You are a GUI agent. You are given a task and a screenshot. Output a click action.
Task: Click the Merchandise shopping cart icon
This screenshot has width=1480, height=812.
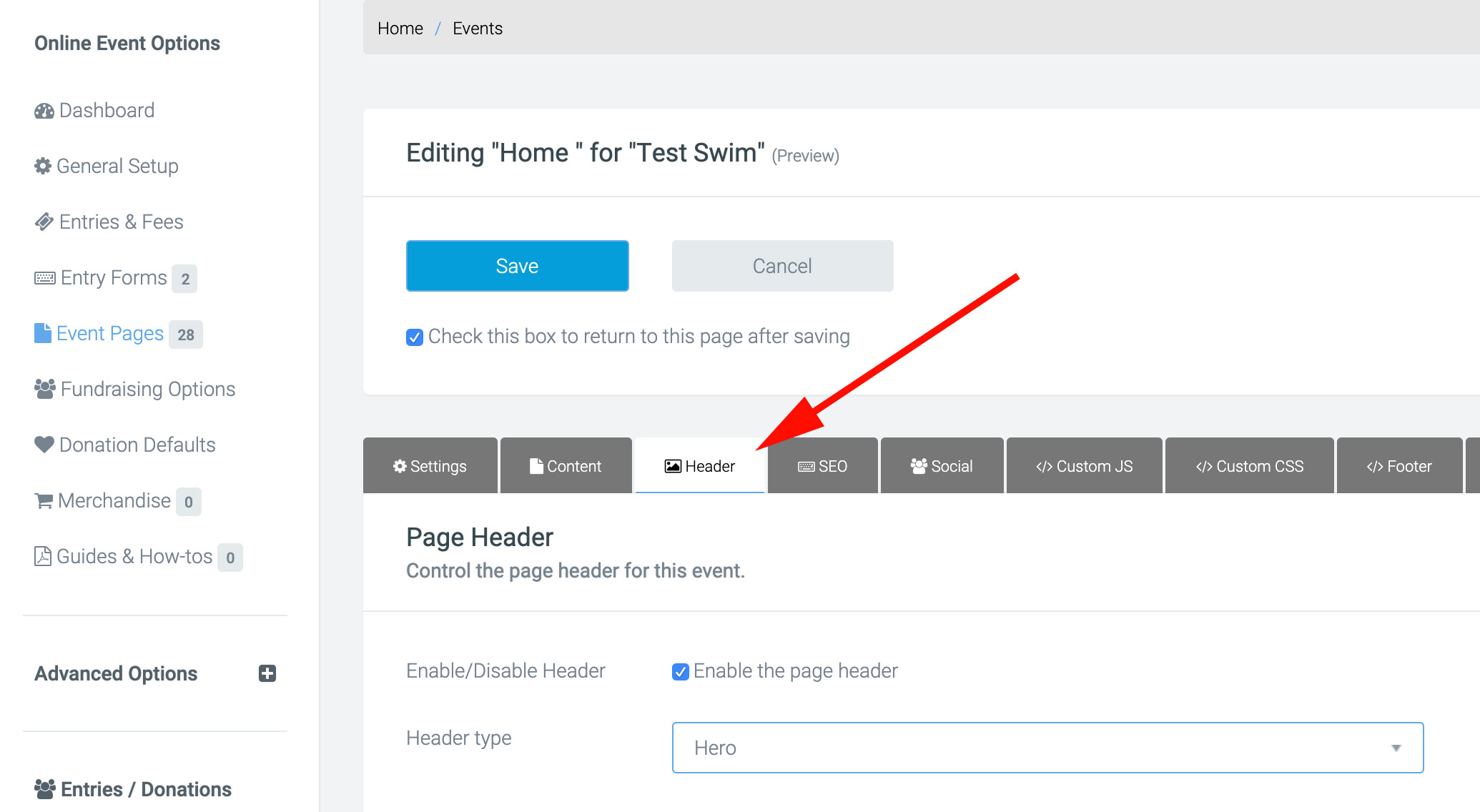tap(44, 501)
